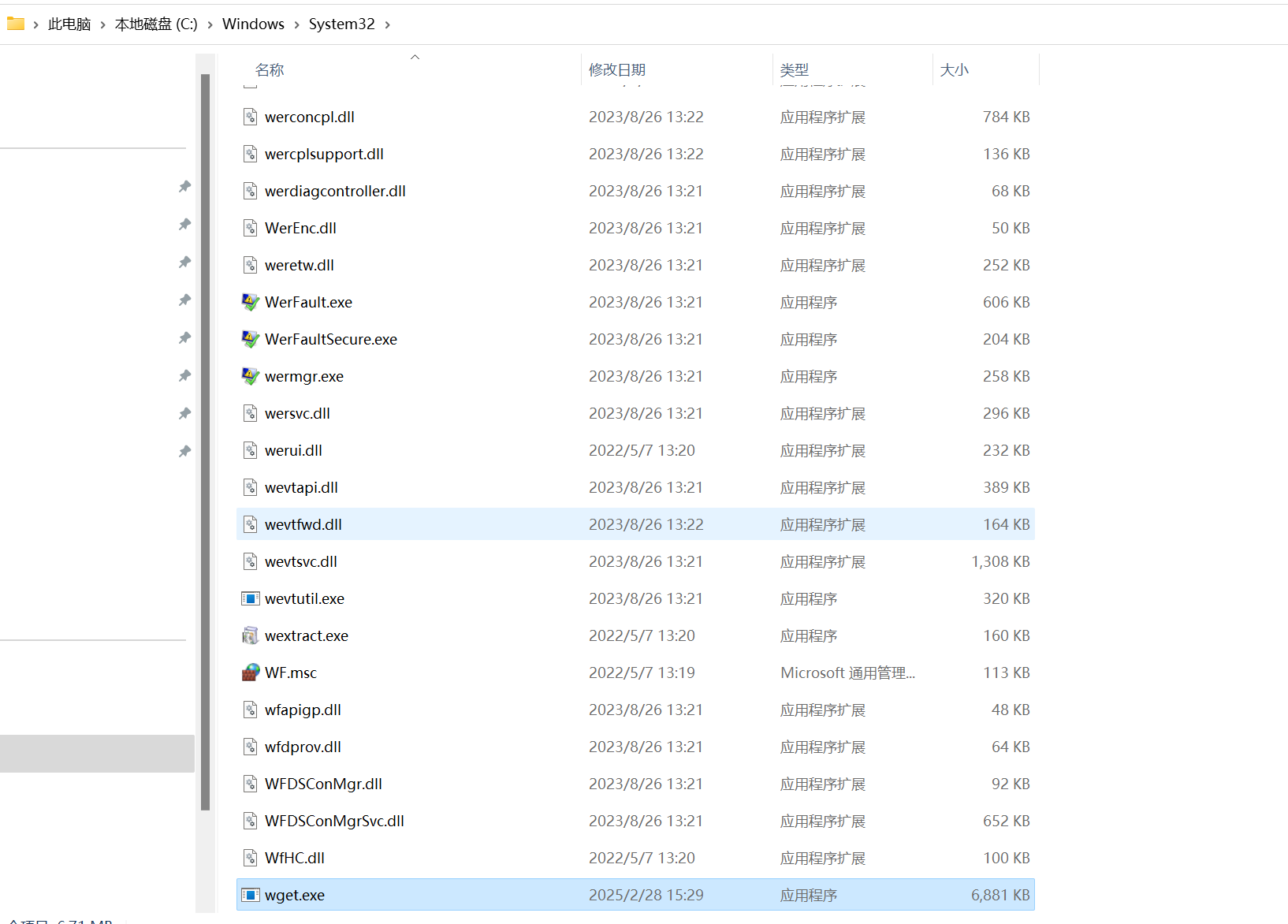This screenshot has width=1288, height=924.
Task: Navigate to Windows folder in breadcrumb
Action: click(253, 24)
